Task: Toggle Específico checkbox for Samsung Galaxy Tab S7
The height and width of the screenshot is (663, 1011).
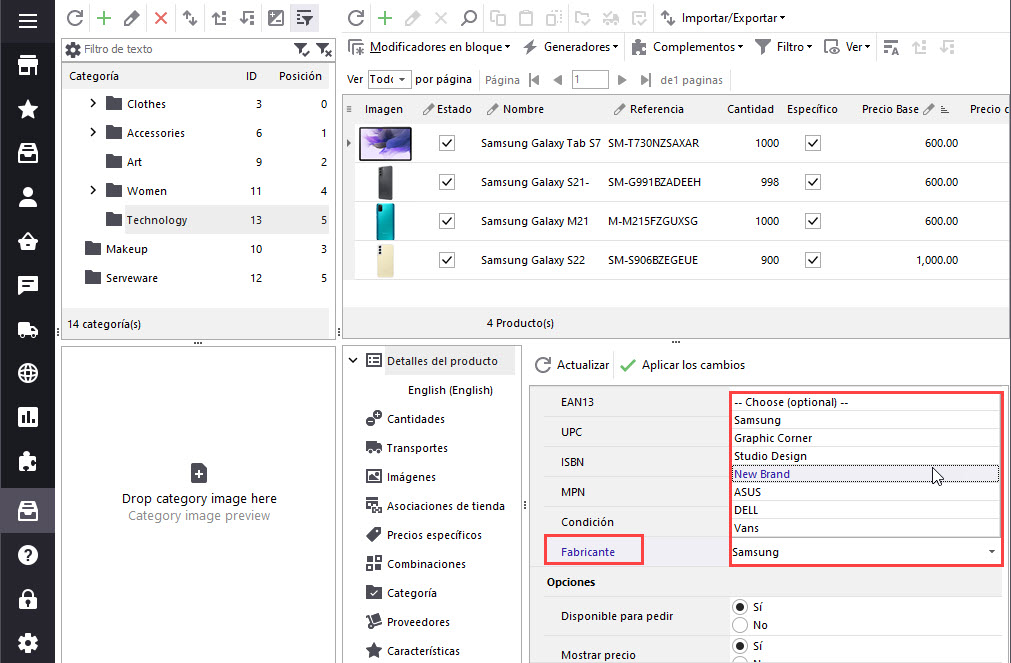Action: coord(813,143)
